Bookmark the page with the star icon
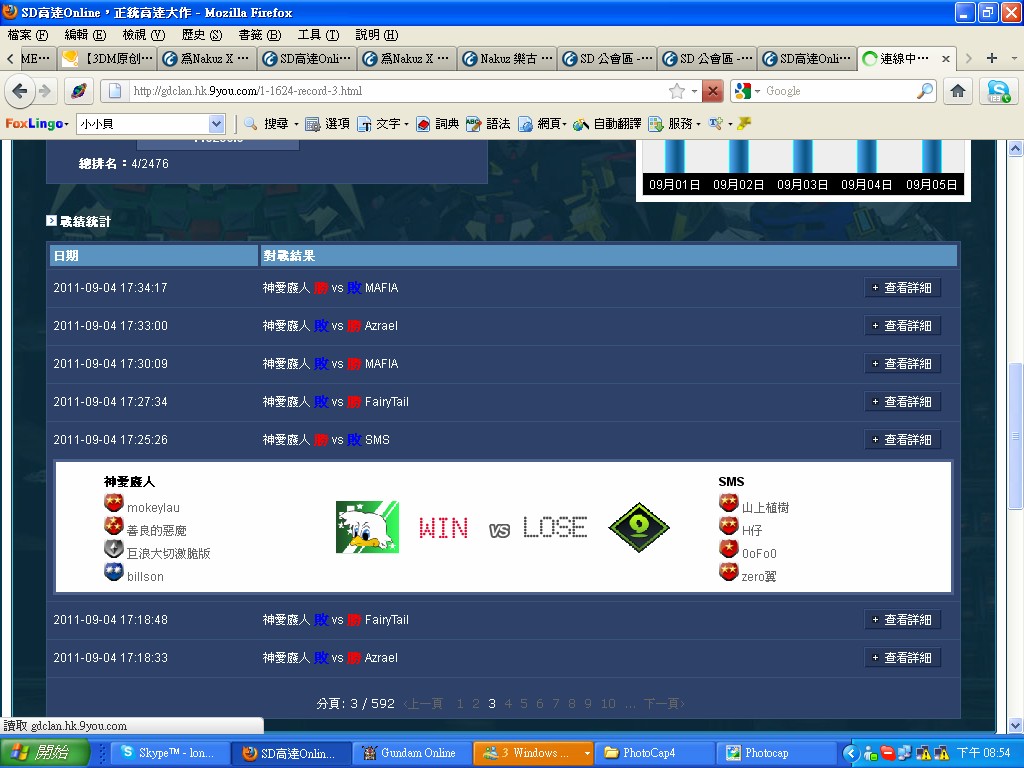This screenshot has width=1024, height=768. click(x=677, y=91)
